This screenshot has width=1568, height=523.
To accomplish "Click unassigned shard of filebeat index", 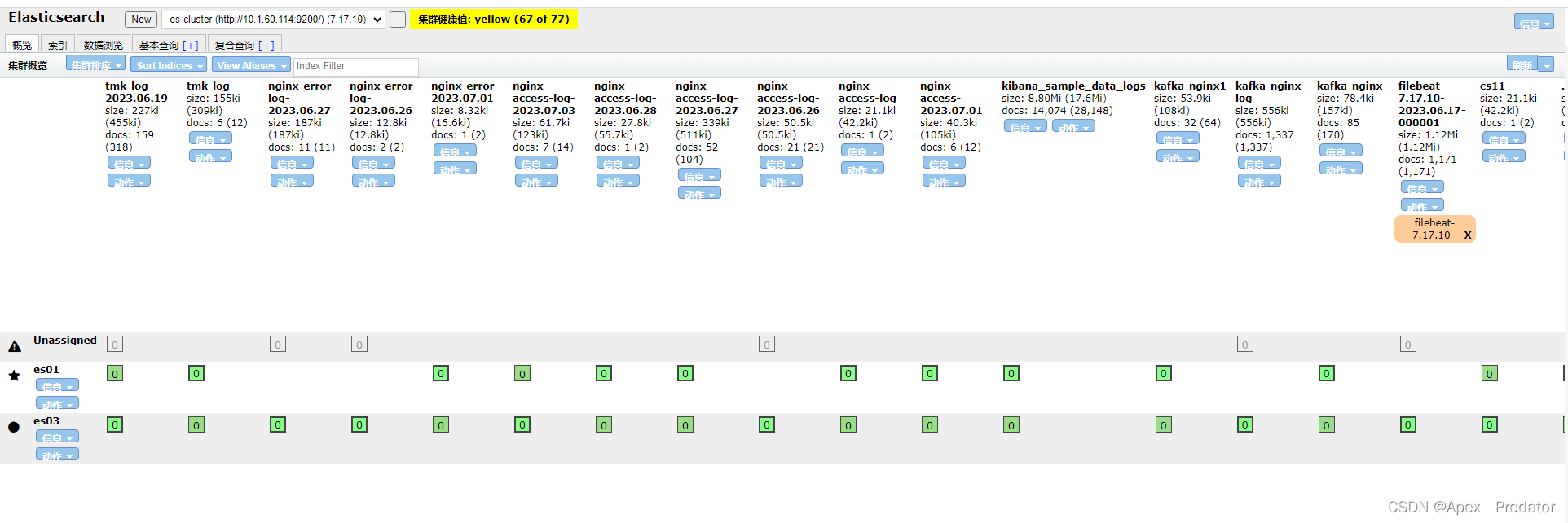I will click(1408, 344).
